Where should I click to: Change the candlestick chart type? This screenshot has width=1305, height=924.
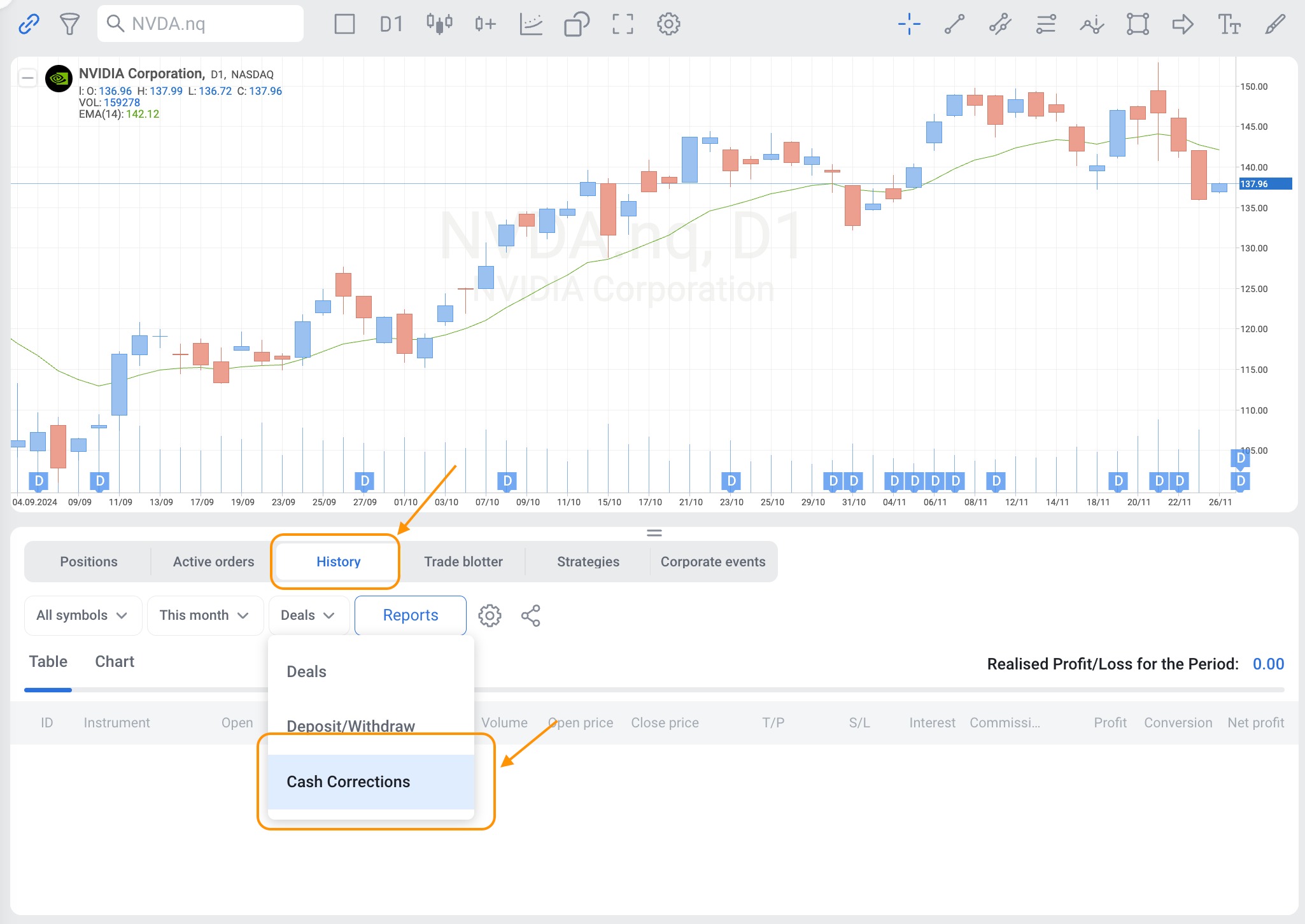click(x=439, y=24)
